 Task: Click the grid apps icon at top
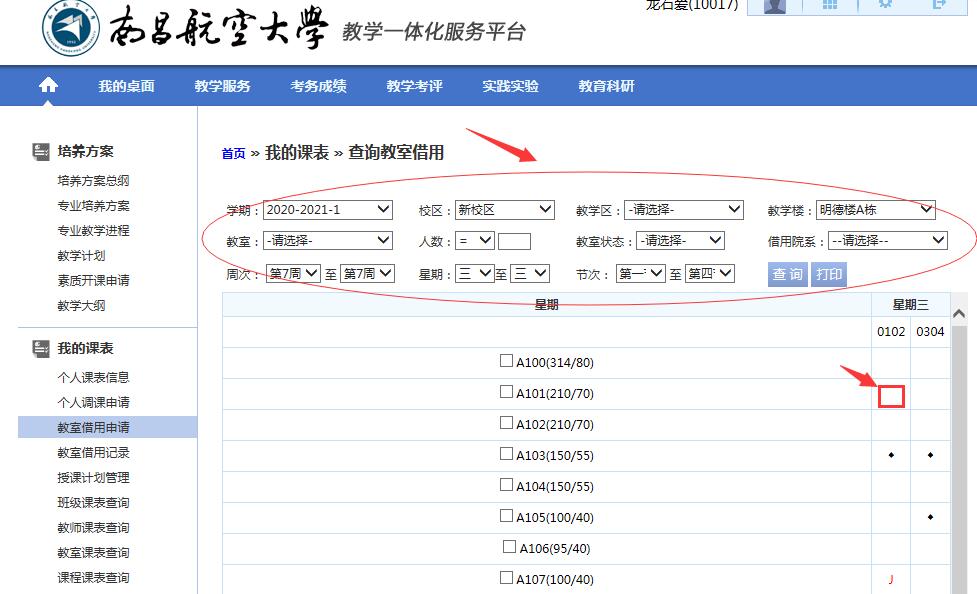pos(829,5)
